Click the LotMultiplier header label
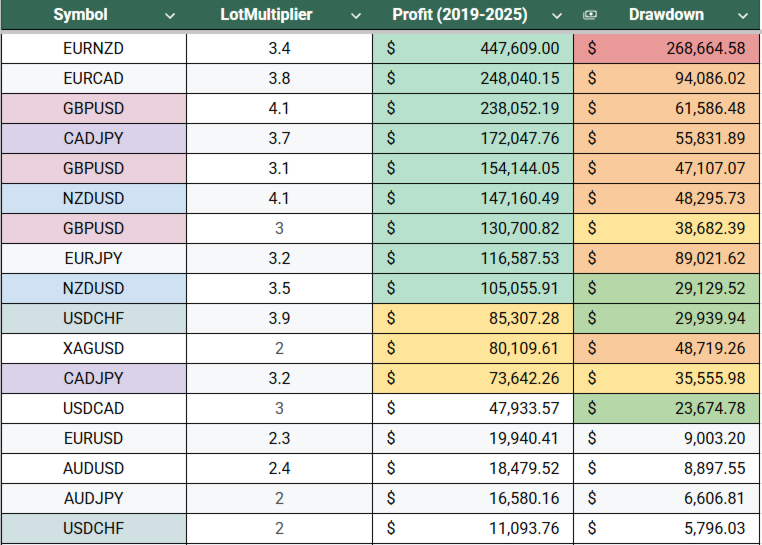 click(x=265, y=15)
